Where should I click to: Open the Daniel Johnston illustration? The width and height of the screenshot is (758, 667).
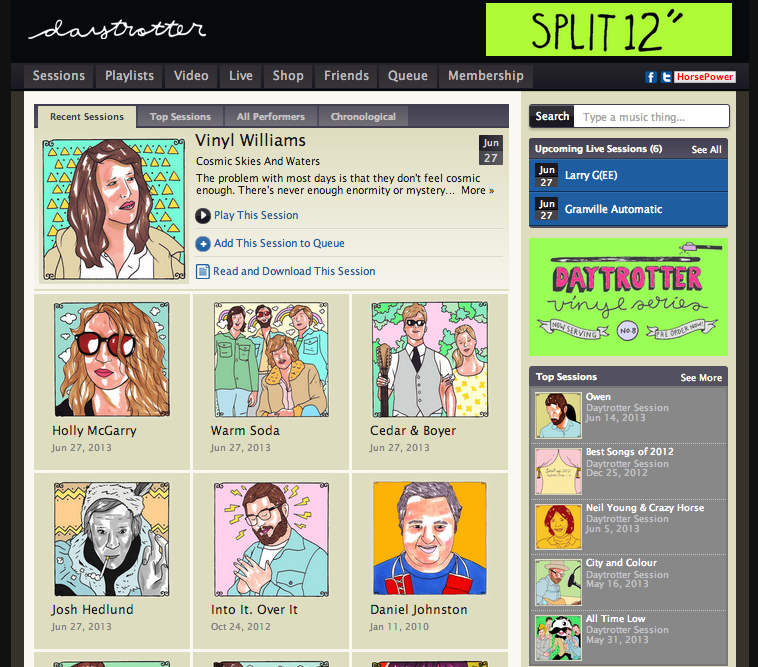click(430, 539)
